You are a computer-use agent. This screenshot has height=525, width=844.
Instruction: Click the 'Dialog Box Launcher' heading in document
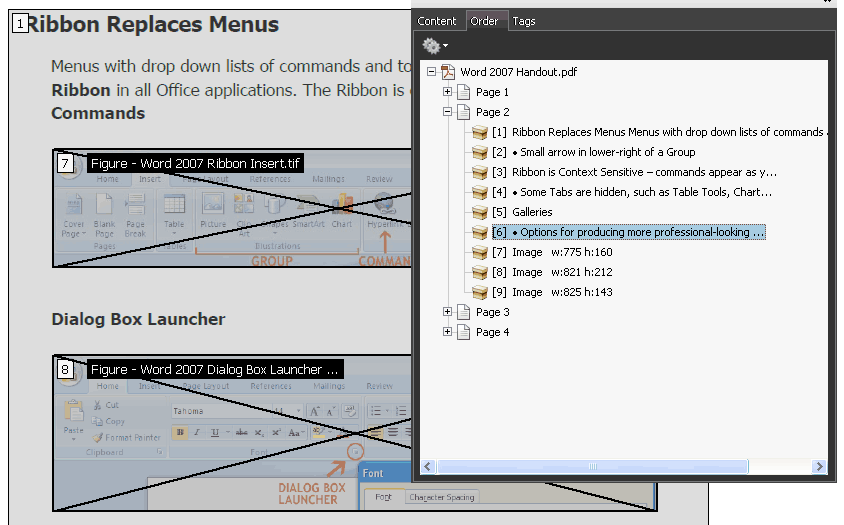point(138,319)
